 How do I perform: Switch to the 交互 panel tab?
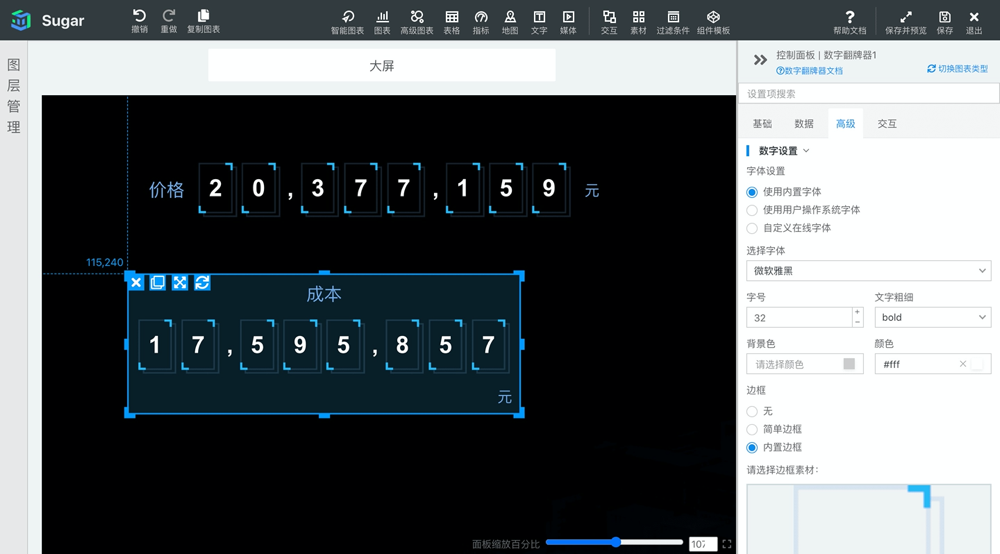[886, 124]
